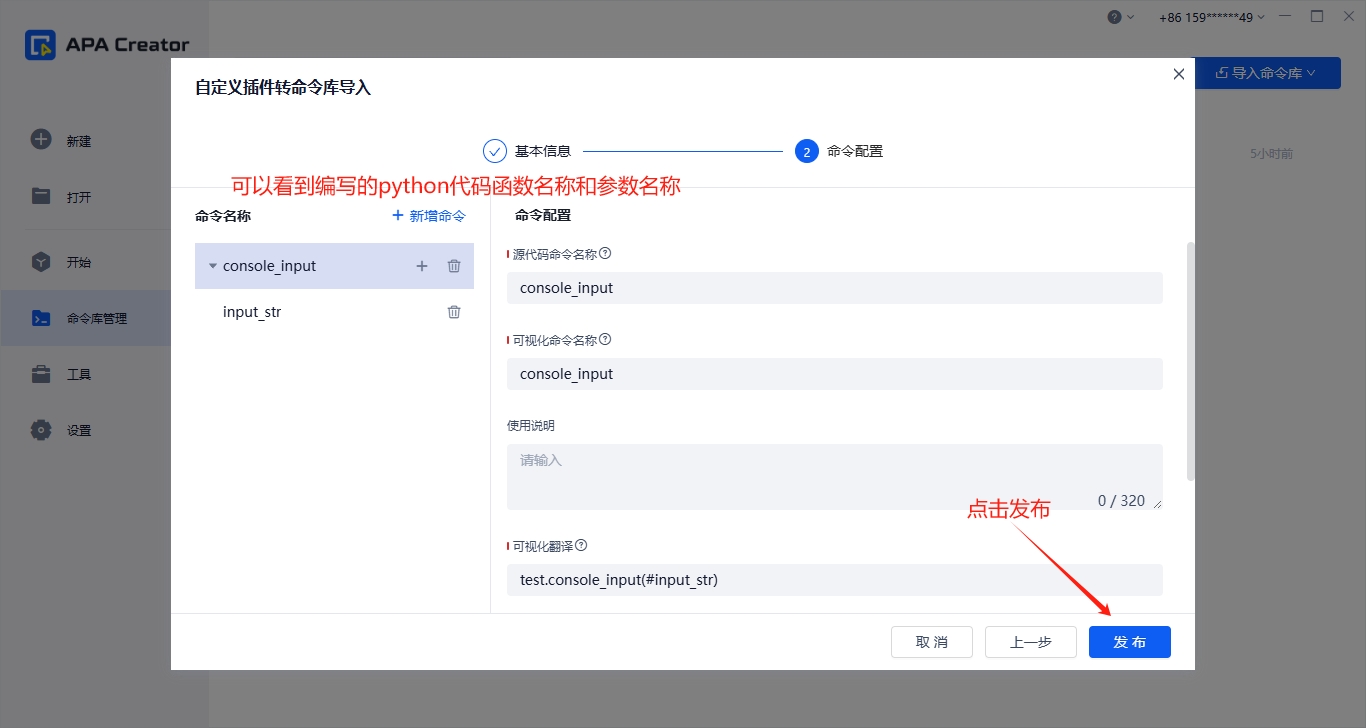Click the 可视化翻译 input field
The image size is (1366, 728).
[835, 580]
